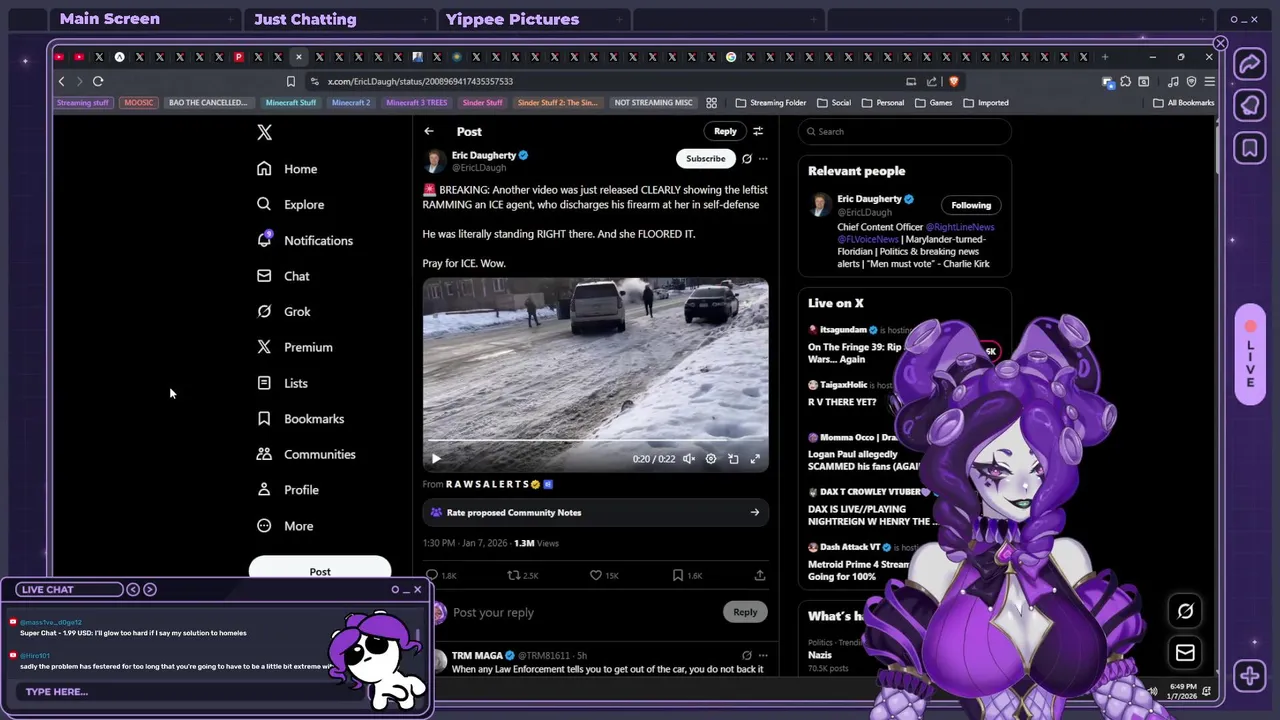Open reply view settings sliders icon
This screenshot has width=1280, height=720.
point(758,131)
